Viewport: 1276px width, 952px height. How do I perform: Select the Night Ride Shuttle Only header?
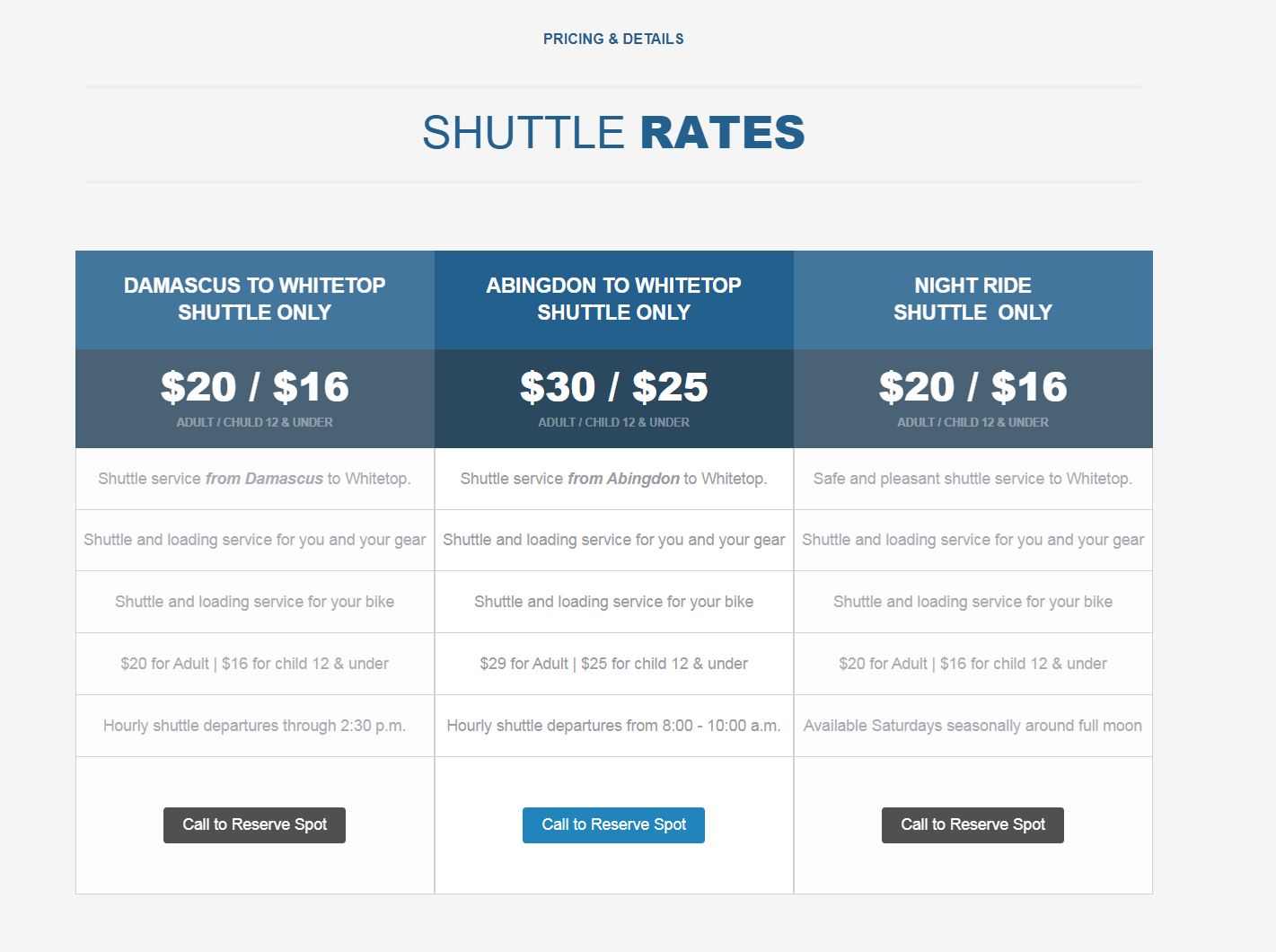(x=973, y=300)
